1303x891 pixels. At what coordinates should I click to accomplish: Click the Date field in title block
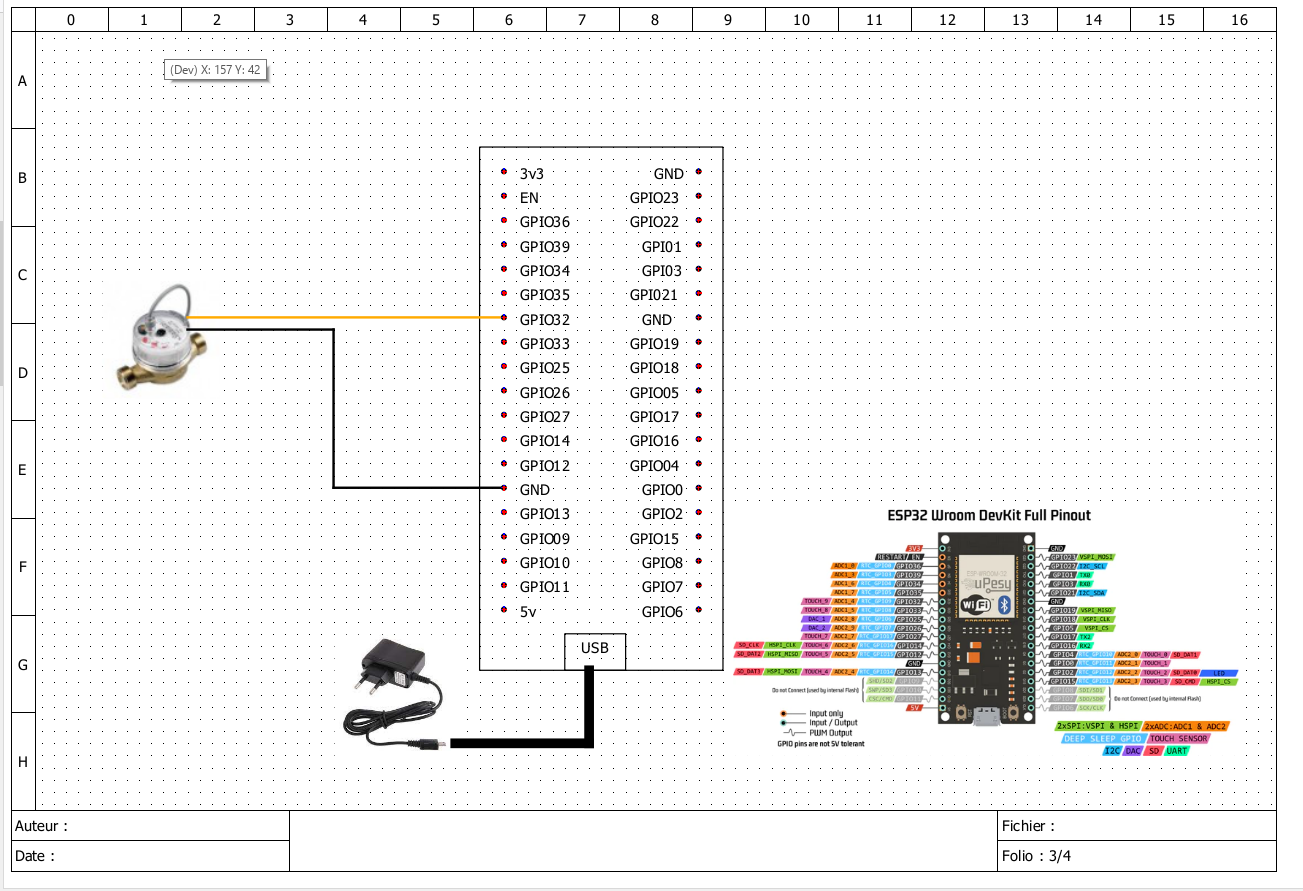tap(150, 856)
